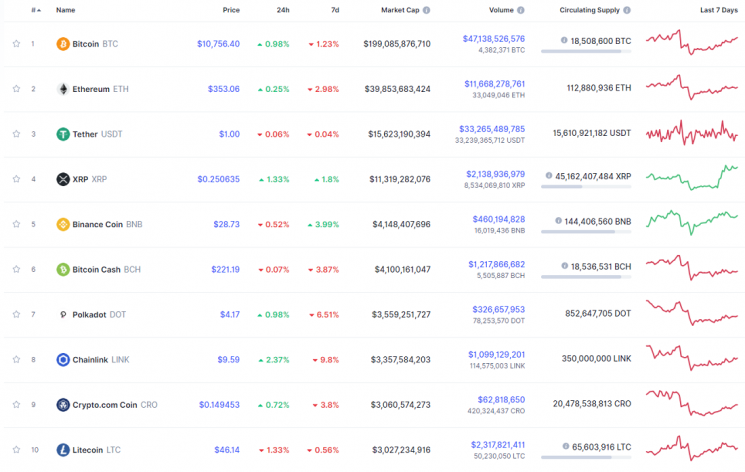Click the yellow Binance Coin logo icon
Screen dimensions: 745x472
click(x=63, y=224)
